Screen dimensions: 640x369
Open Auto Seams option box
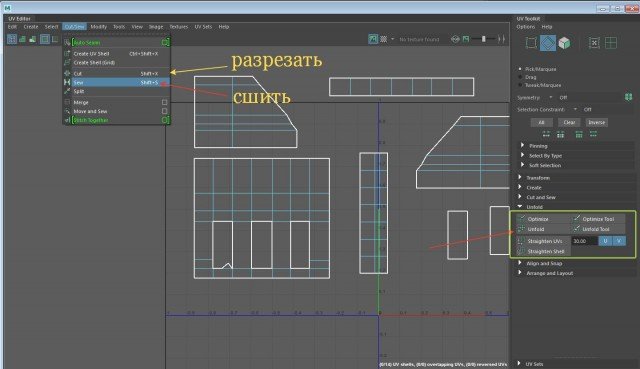pos(165,42)
